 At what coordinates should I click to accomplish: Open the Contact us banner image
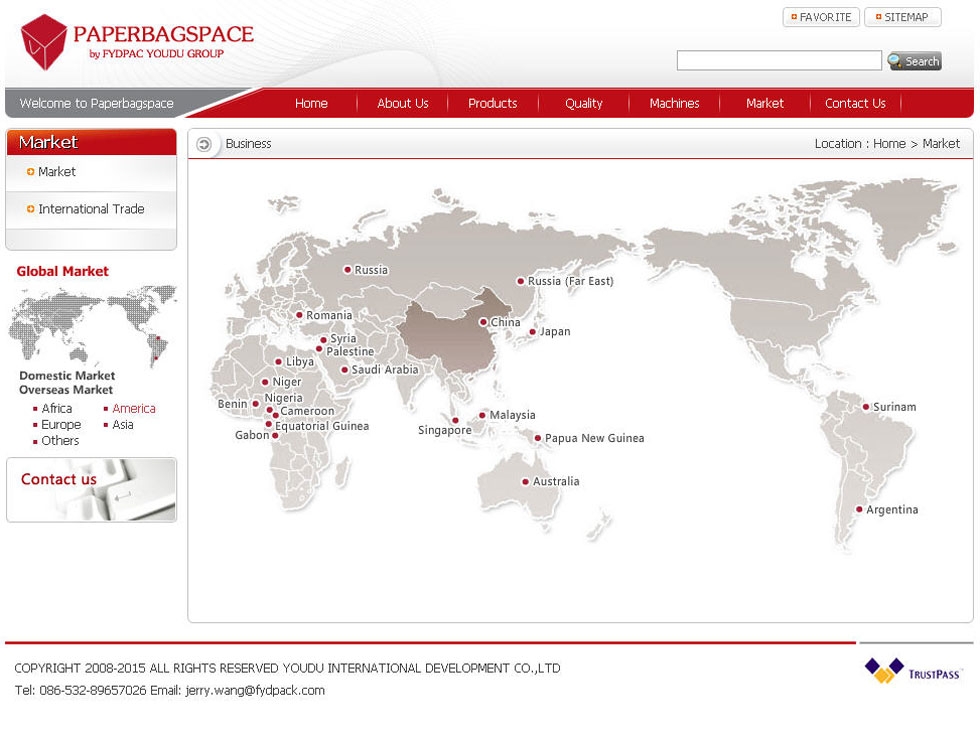tap(91, 490)
